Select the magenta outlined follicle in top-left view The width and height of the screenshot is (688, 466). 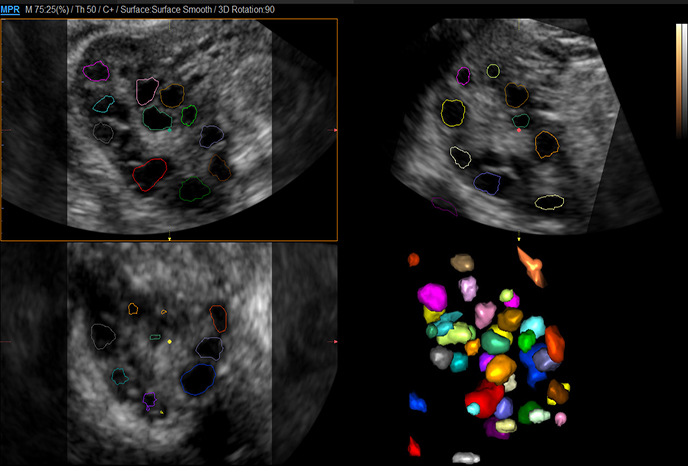96,71
